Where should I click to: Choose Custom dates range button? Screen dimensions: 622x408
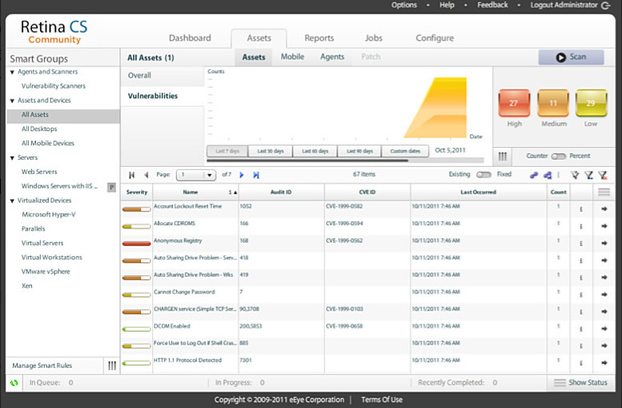pyautogui.click(x=405, y=151)
